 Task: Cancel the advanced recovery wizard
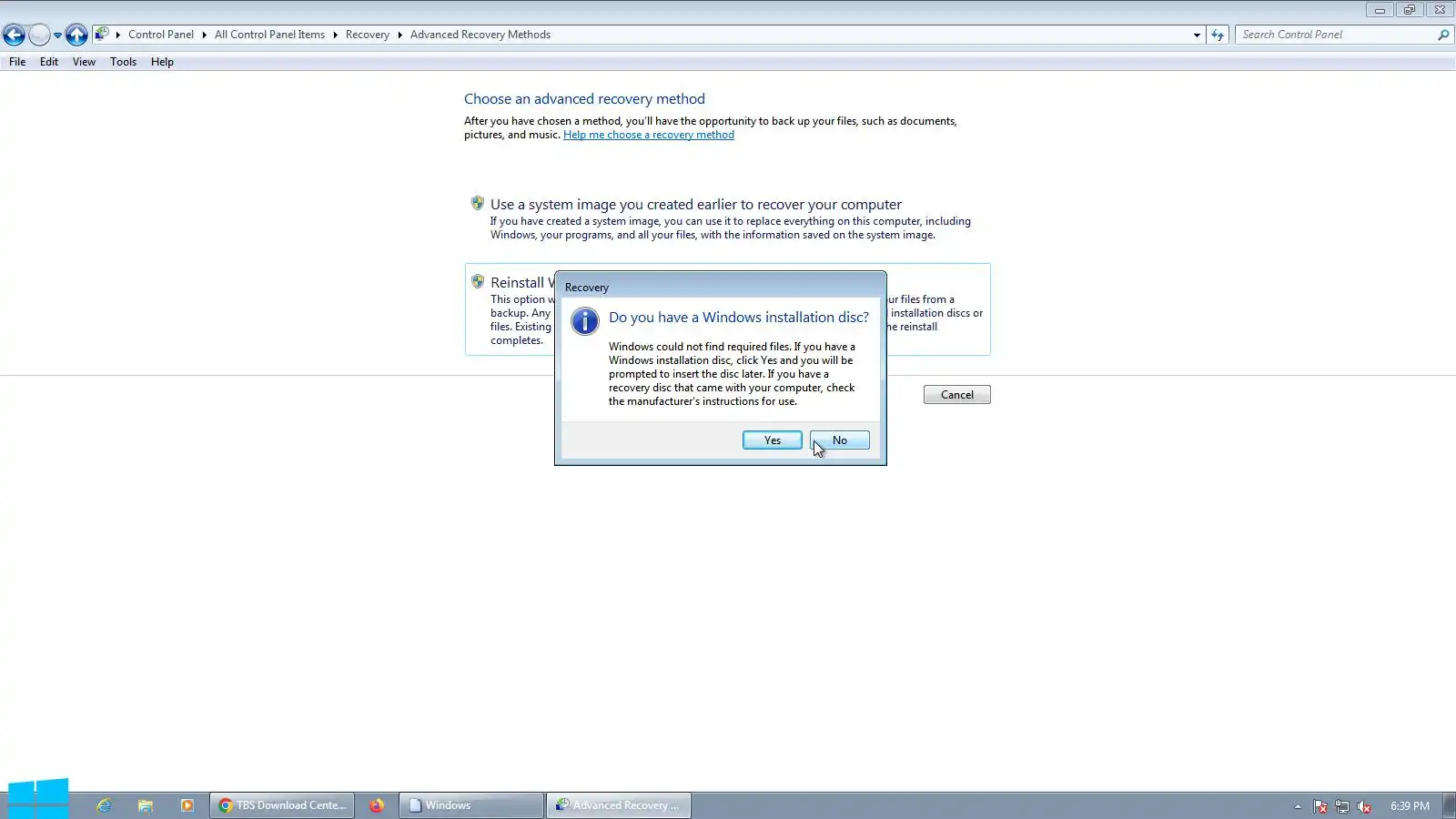click(x=957, y=395)
